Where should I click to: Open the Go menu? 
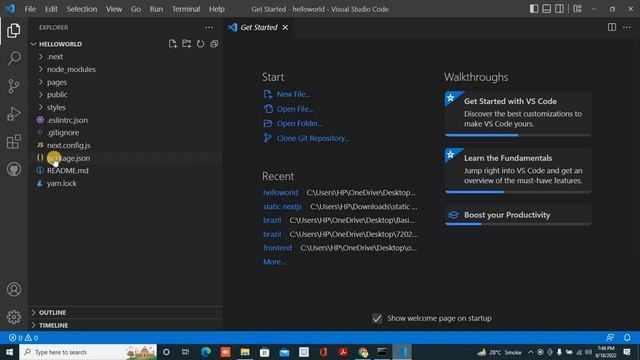pos(136,9)
